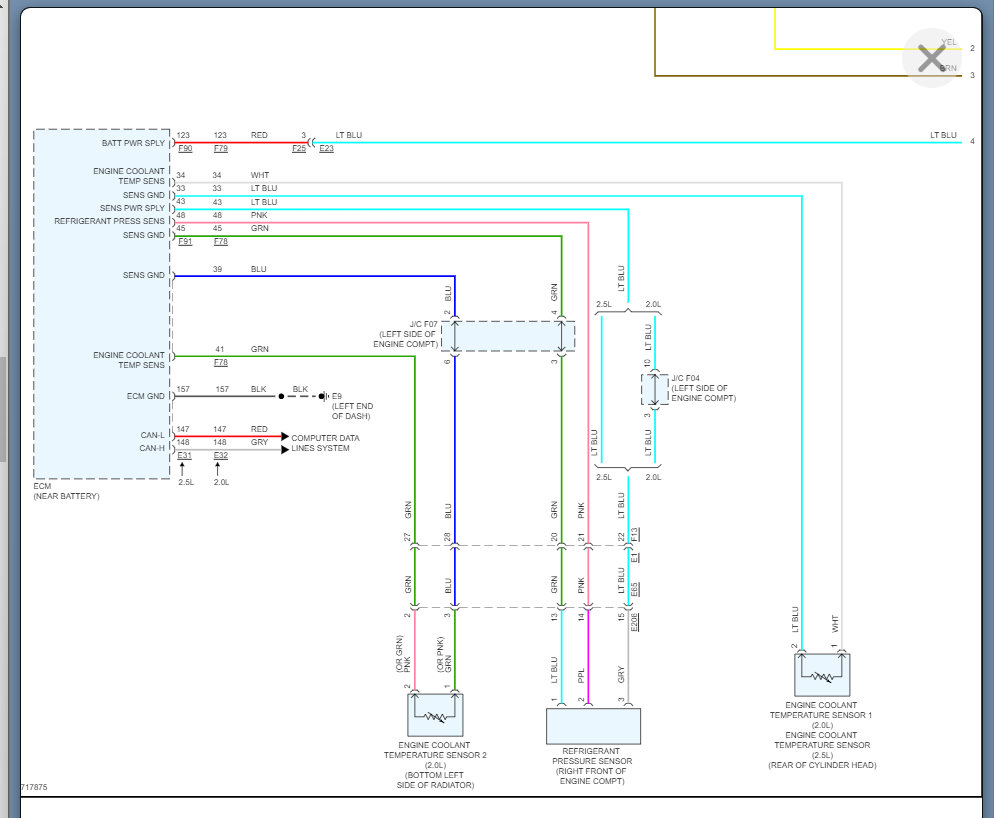Click the J/C F04 dashed junction box
The height and width of the screenshot is (818, 994).
[655, 389]
